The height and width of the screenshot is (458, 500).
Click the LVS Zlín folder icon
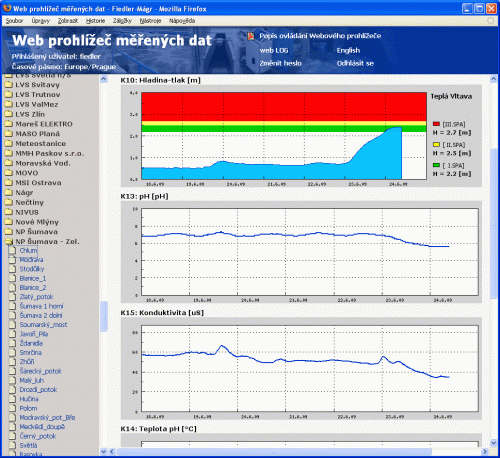[8, 114]
